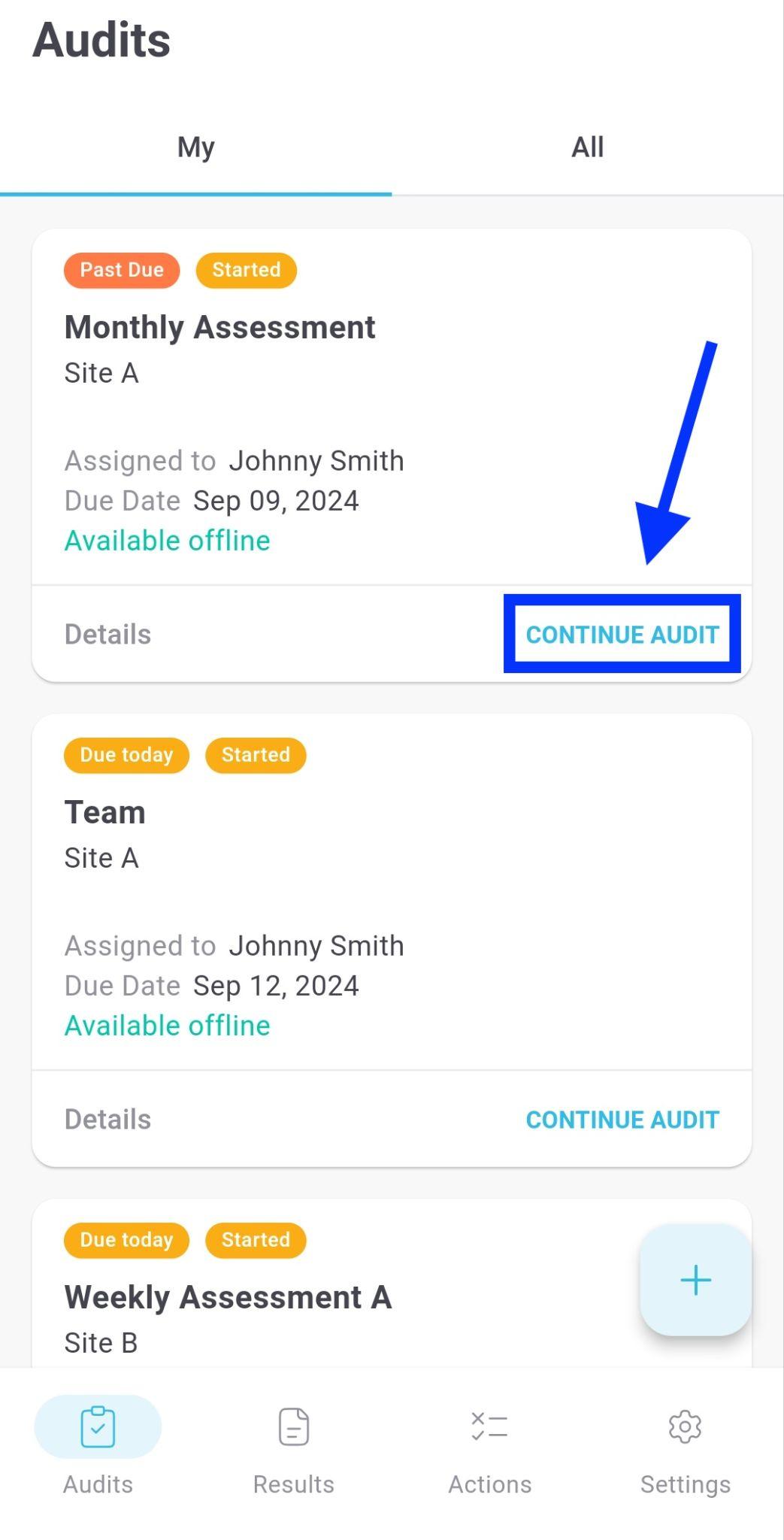
Task: Tap the Past Due badge
Action: (122, 270)
